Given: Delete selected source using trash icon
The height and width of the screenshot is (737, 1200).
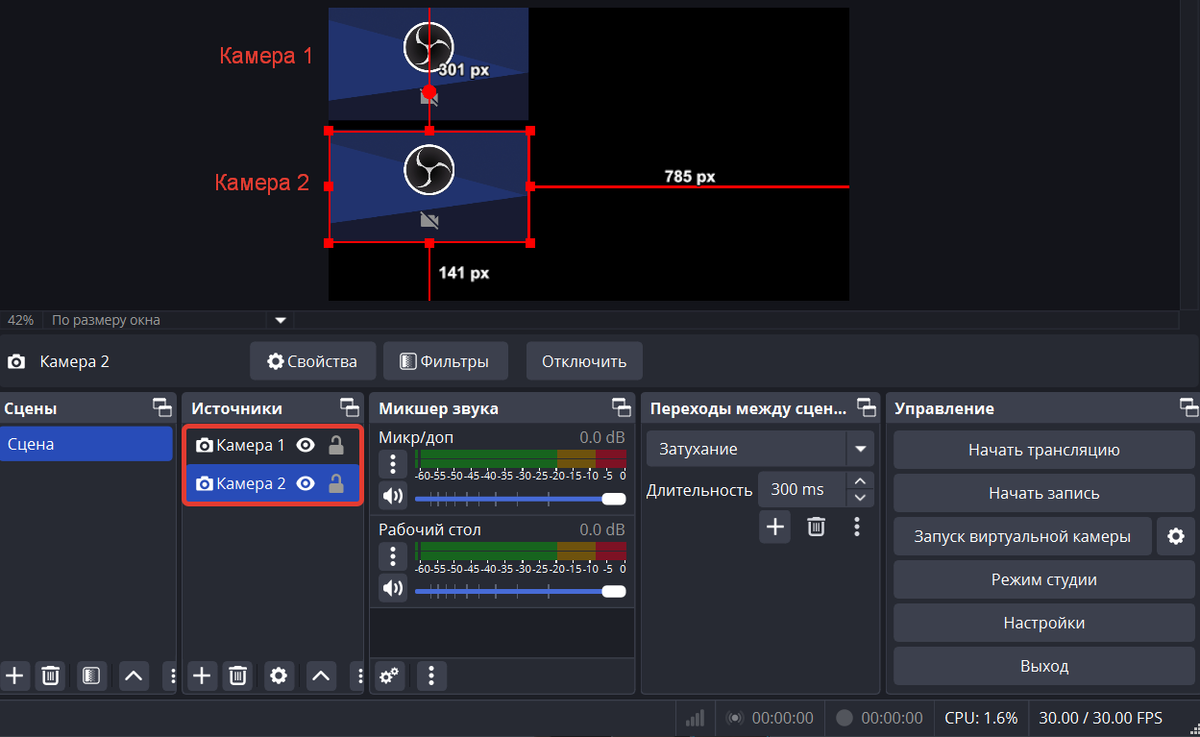Looking at the screenshot, I should pyautogui.click(x=237, y=676).
